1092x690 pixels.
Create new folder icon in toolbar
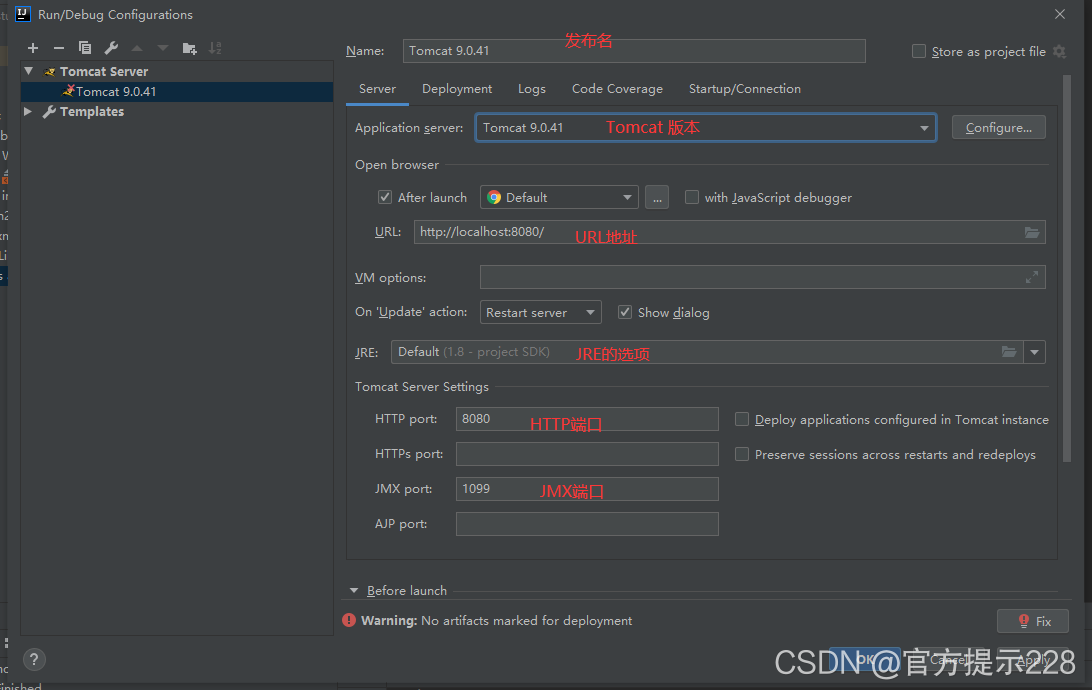pyautogui.click(x=189, y=48)
